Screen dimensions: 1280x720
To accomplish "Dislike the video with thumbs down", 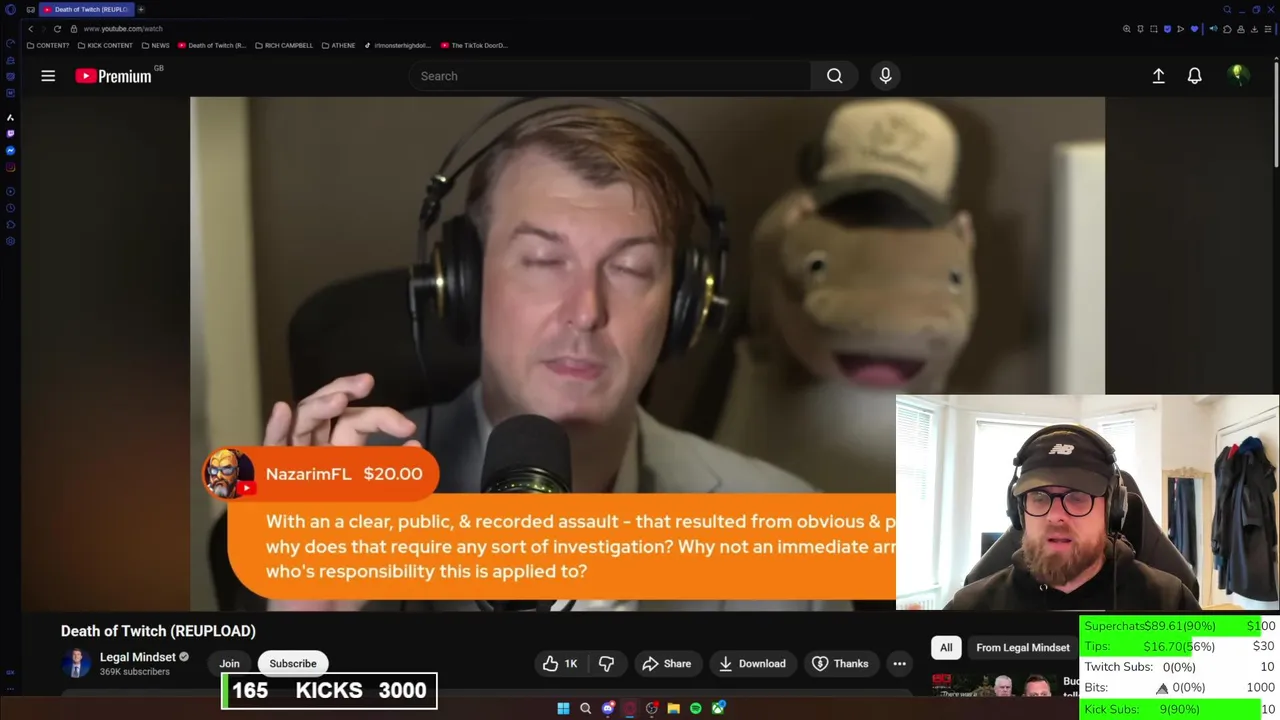I will pos(606,663).
